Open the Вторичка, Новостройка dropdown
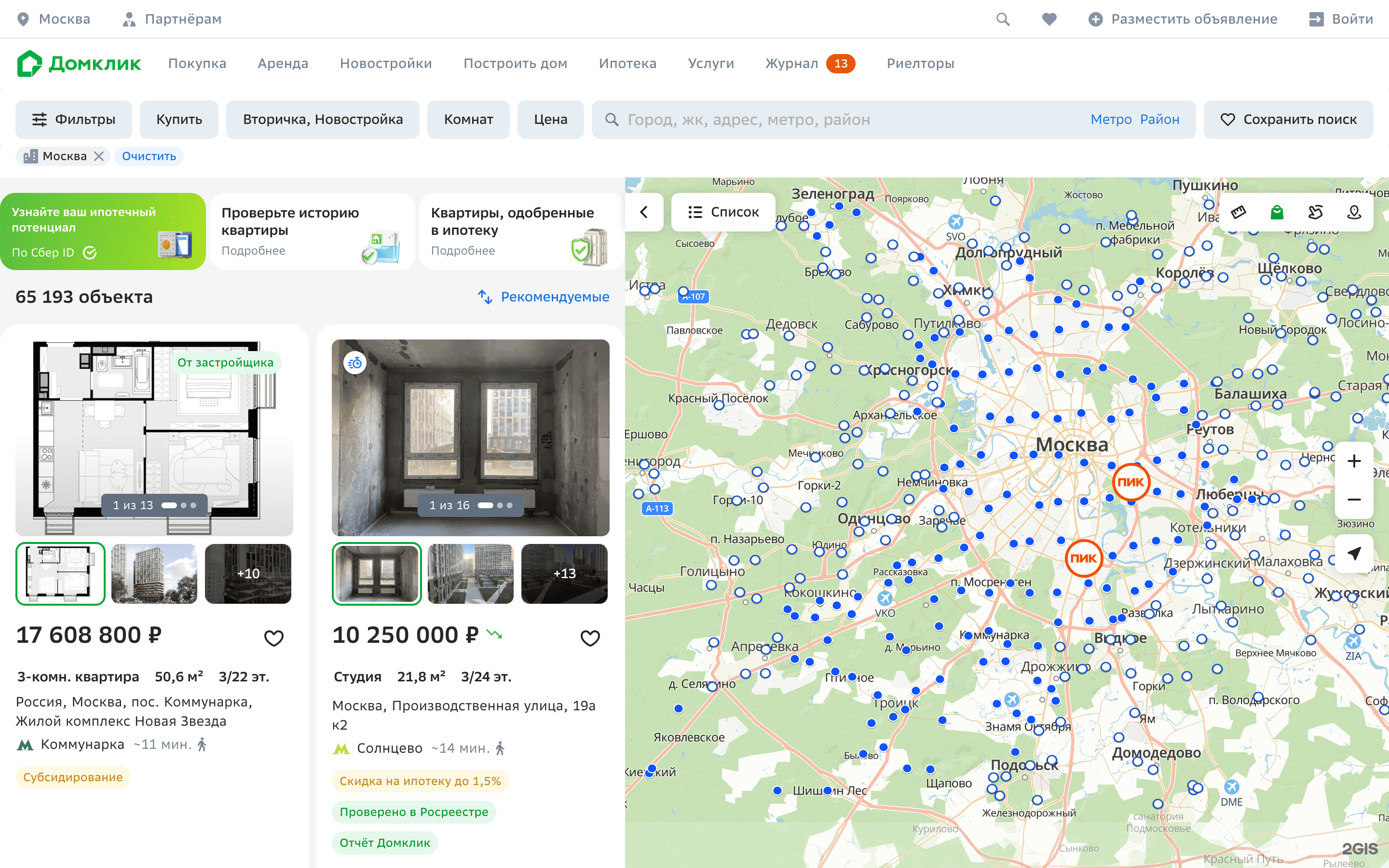Image resolution: width=1389 pixels, height=868 pixels. tap(323, 120)
